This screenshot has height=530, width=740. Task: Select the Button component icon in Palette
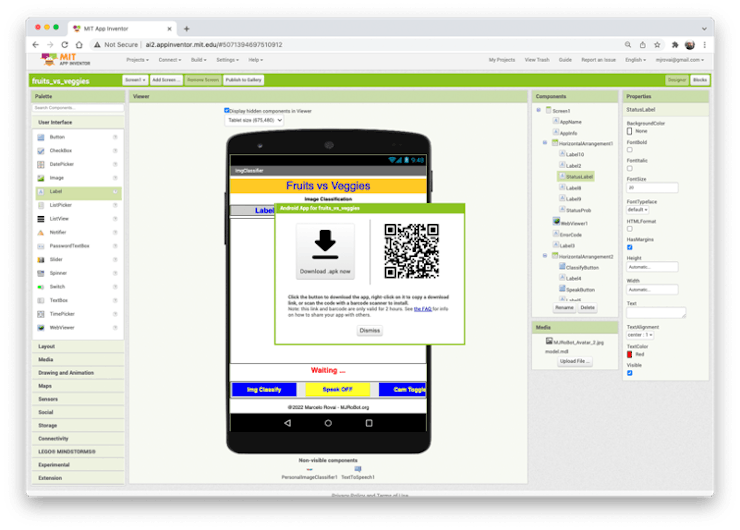[41, 137]
